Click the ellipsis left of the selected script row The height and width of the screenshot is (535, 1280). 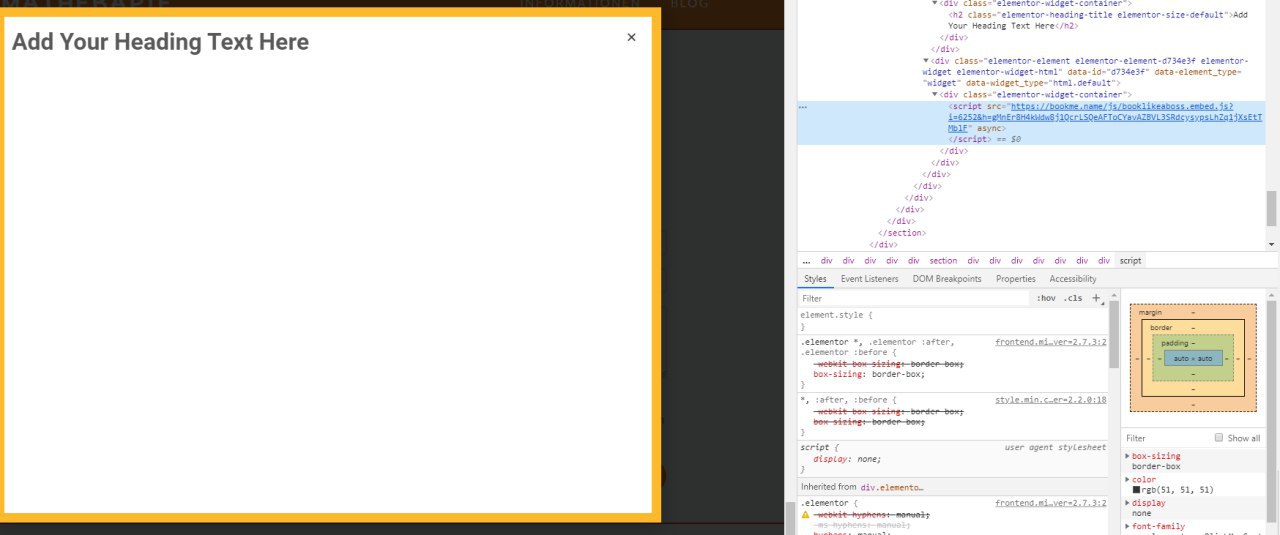(x=802, y=105)
